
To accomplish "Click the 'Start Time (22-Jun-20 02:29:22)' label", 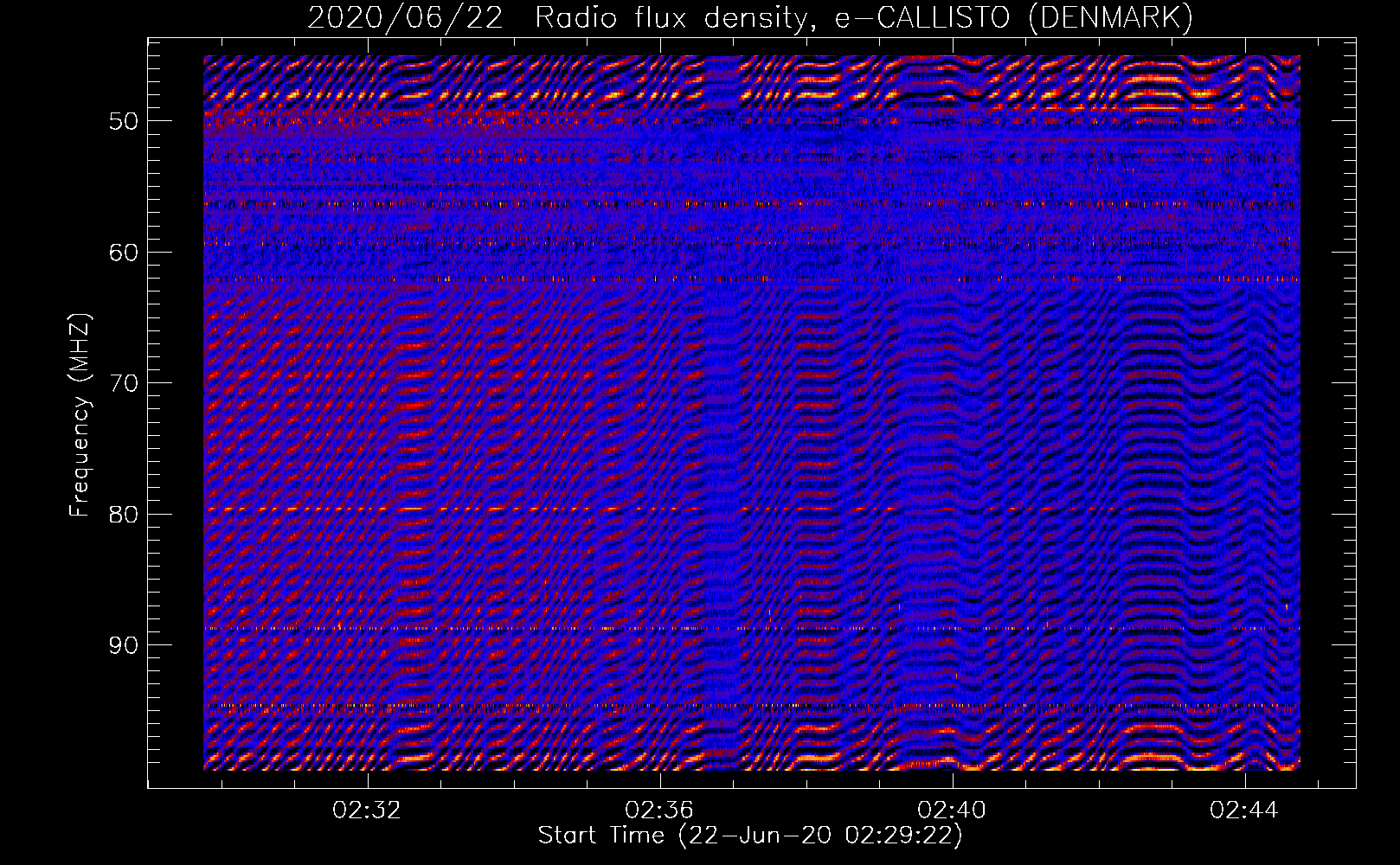I will 750,836.
